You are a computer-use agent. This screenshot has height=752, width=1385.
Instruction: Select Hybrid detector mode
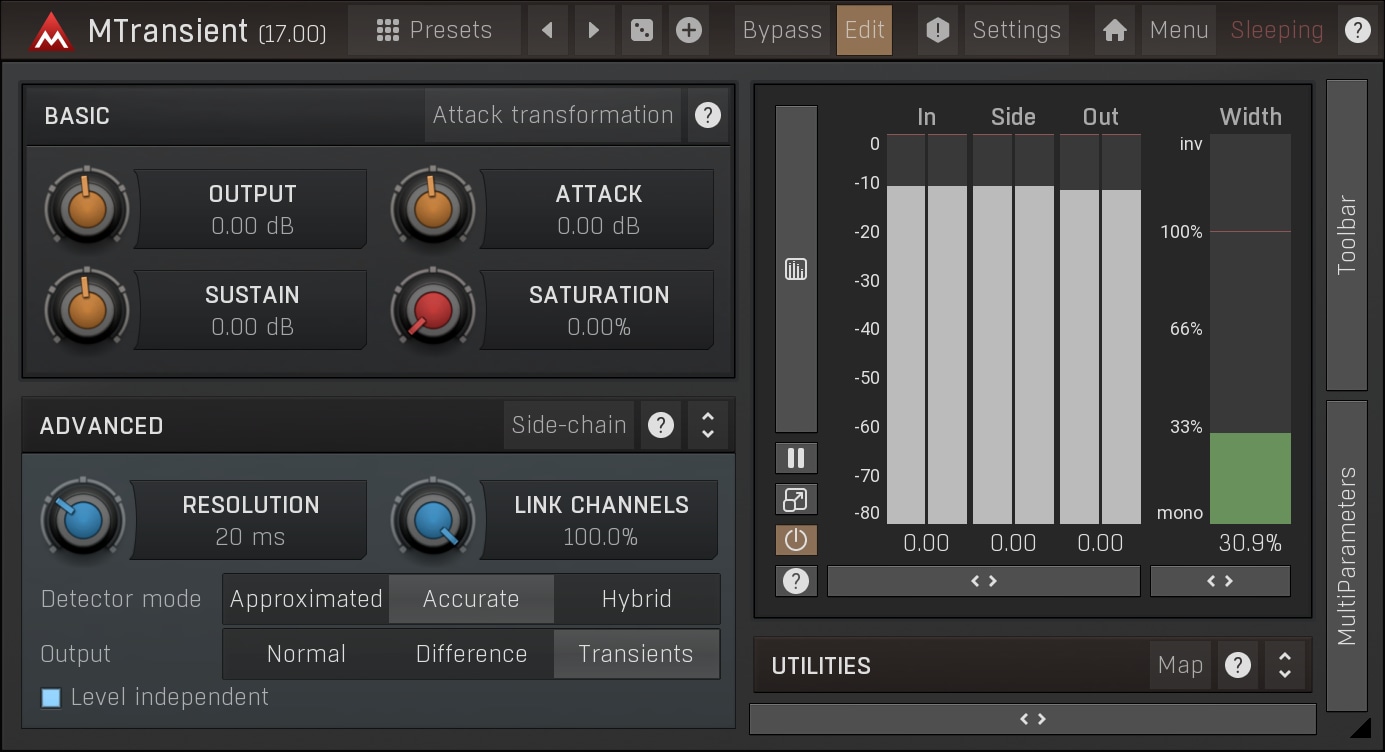tap(636, 599)
